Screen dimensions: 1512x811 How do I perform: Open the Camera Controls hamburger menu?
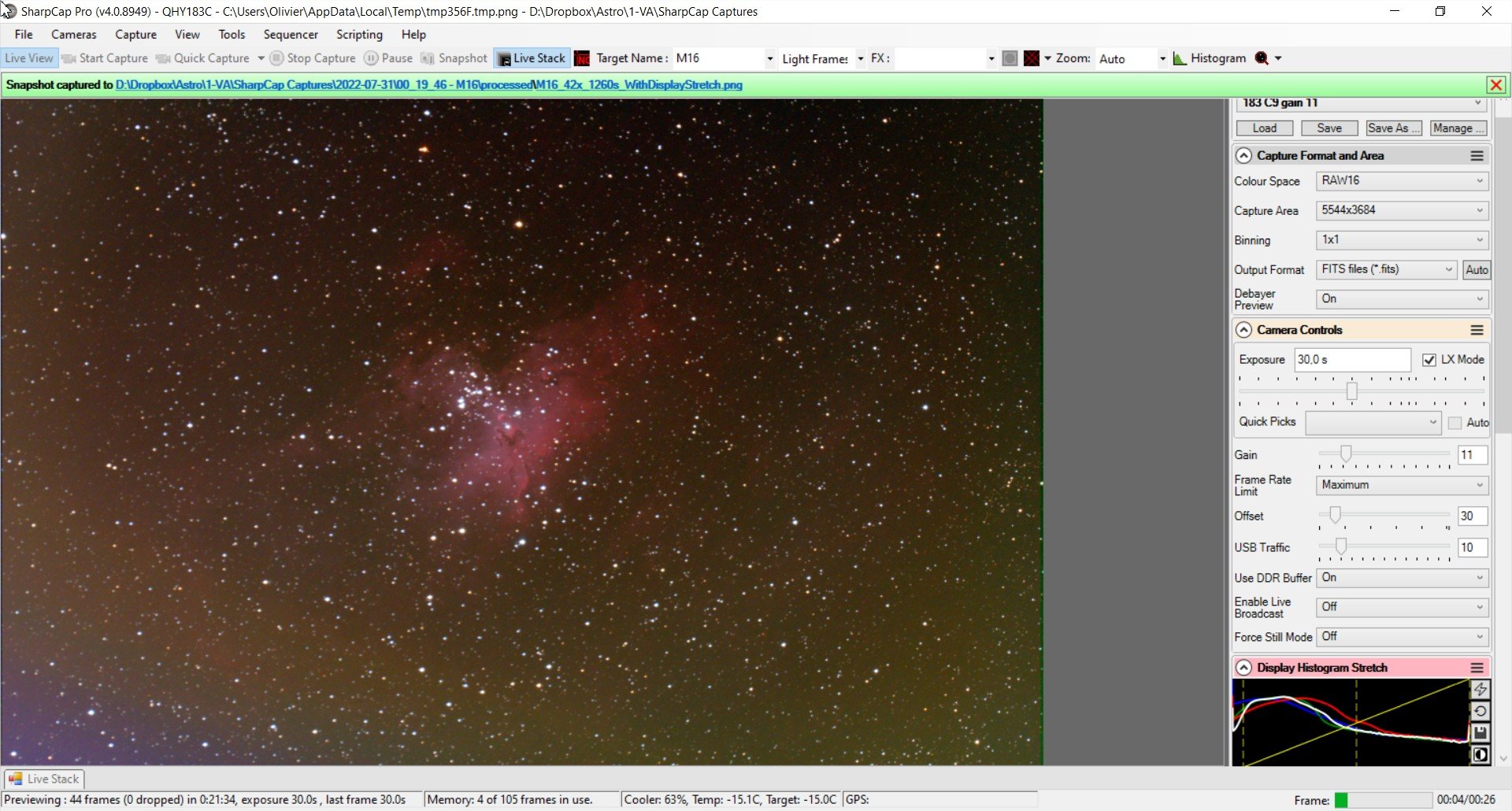pyautogui.click(x=1477, y=330)
